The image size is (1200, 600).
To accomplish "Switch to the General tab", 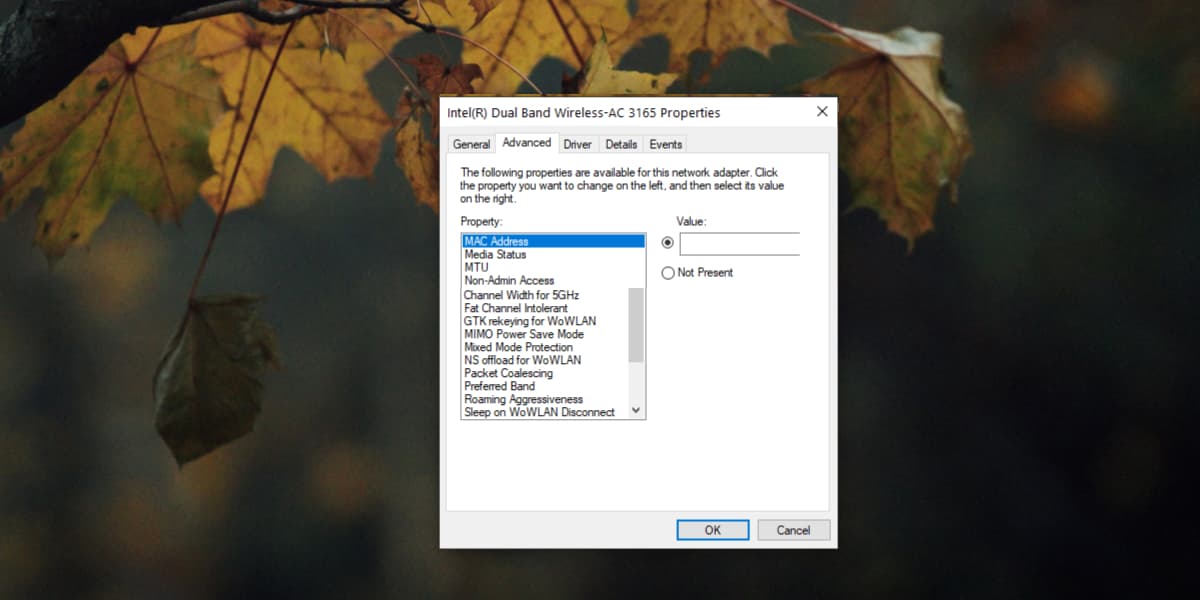I will click(x=471, y=145).
